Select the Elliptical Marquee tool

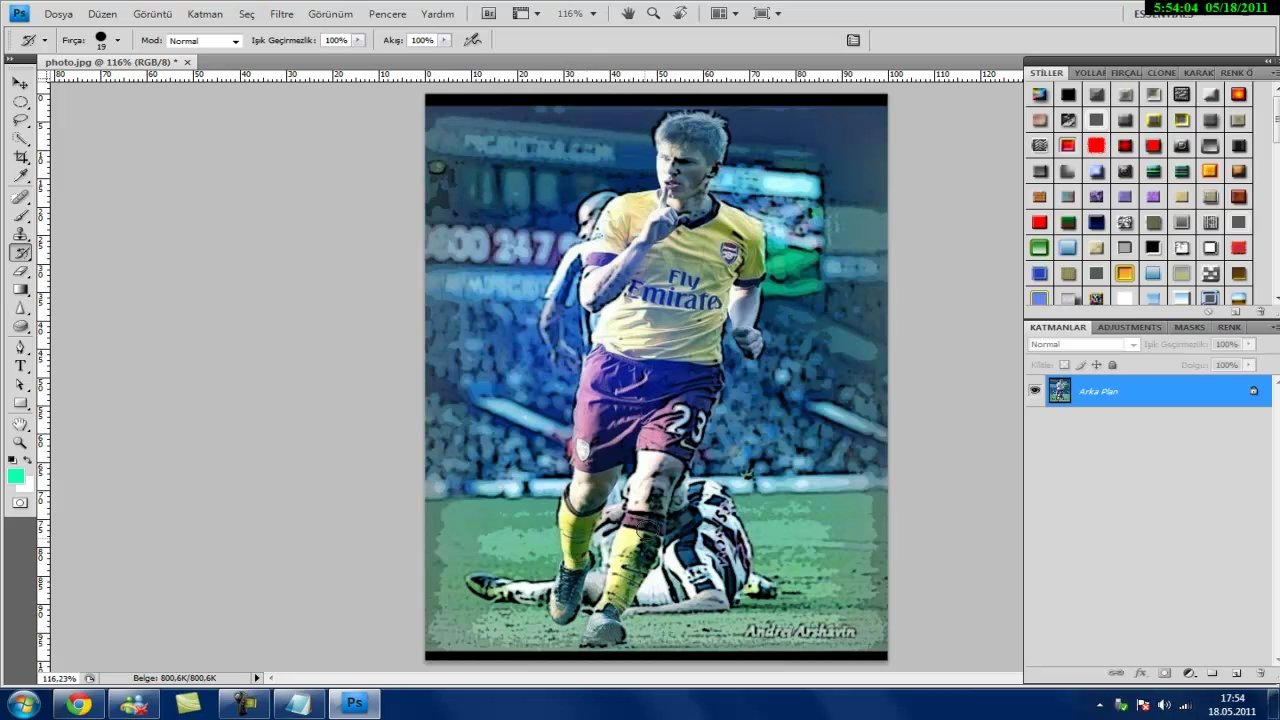[20, 102]
